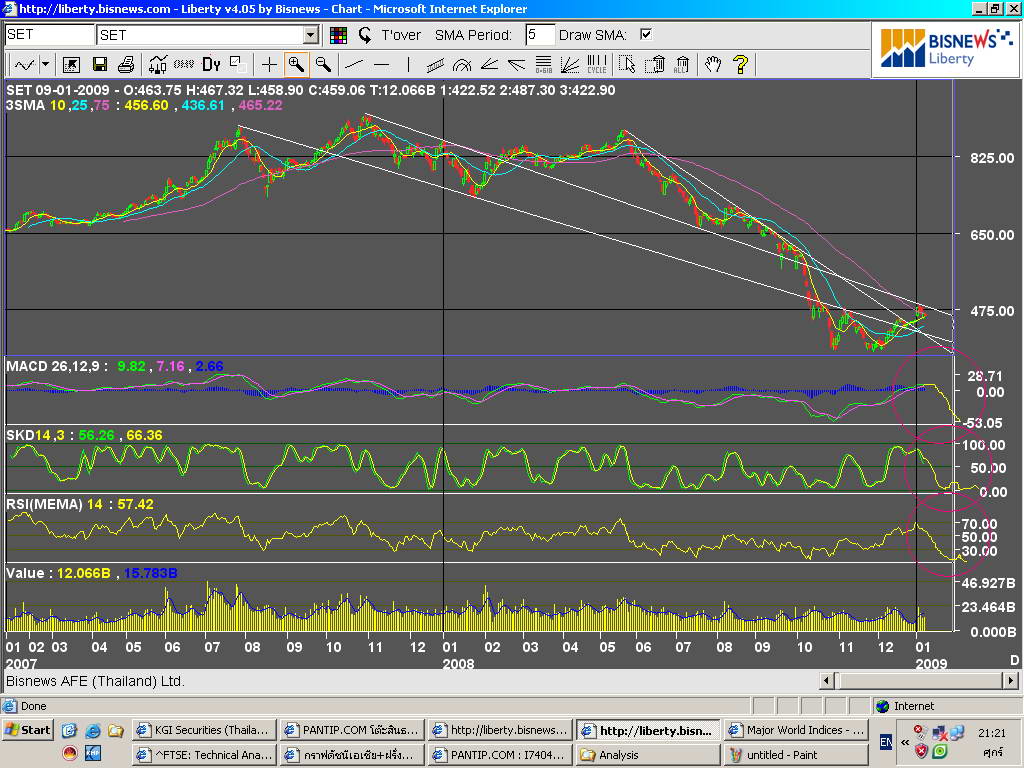Click the 825.00 price axis label

click(x=992, y=158)
